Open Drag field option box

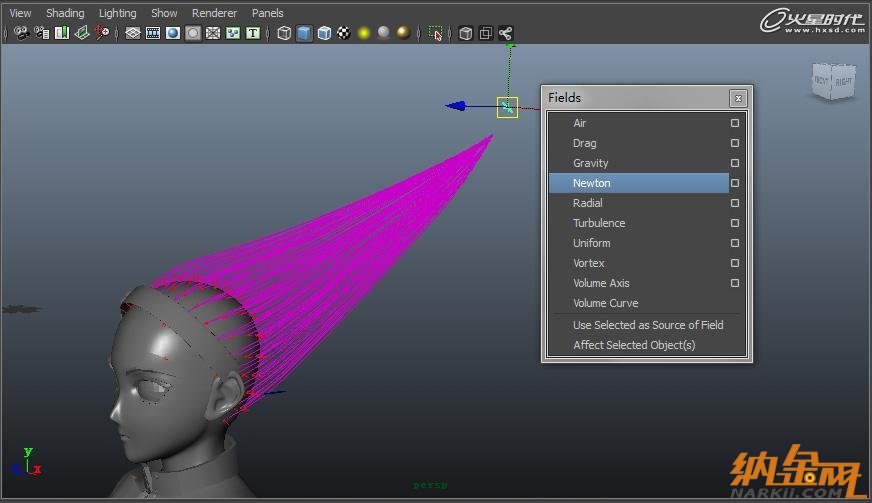735,143
